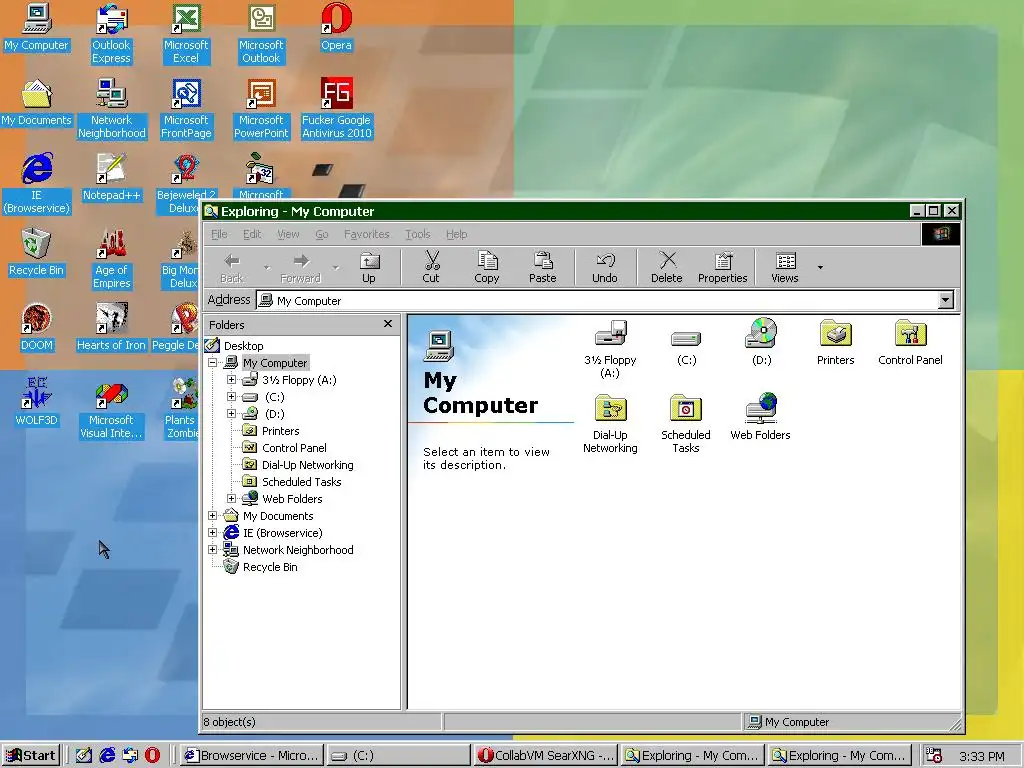The image size is (1024, 768).
Task: Open the Favorites menu
Action: point(366,234)
